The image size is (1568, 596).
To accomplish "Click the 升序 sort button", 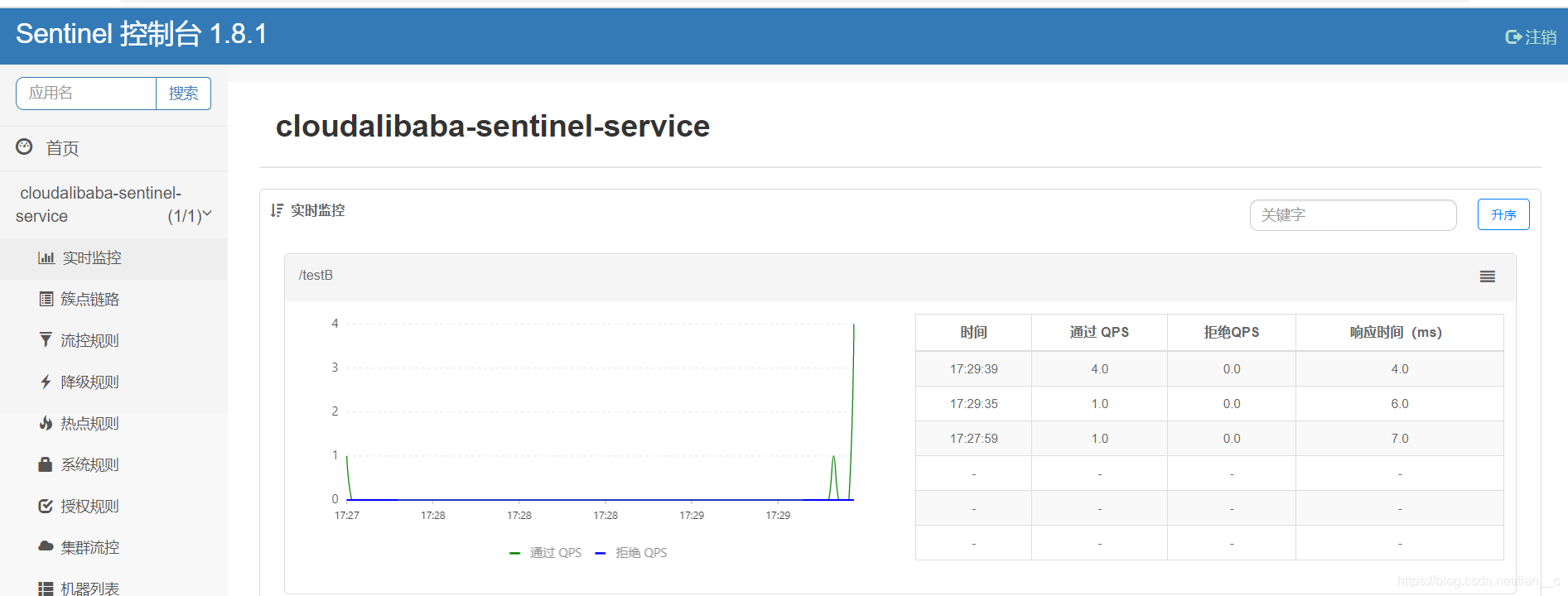I will [1503, 214].
